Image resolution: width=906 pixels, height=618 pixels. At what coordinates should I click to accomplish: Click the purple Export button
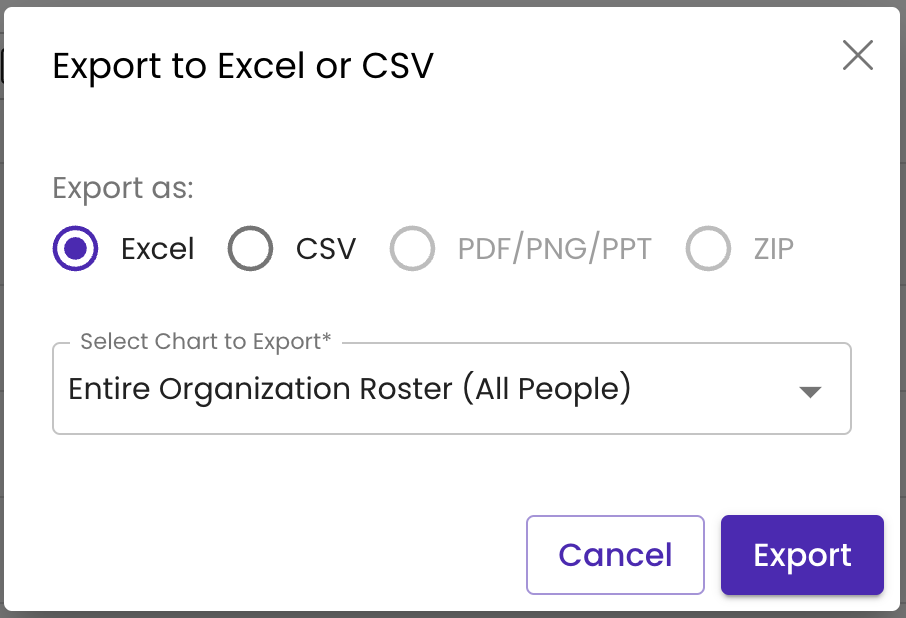pos(802,555)
